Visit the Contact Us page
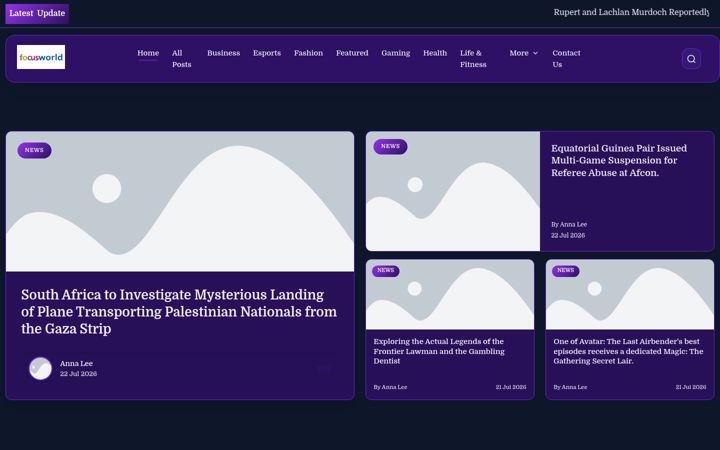720x450 pixels. 566,59
